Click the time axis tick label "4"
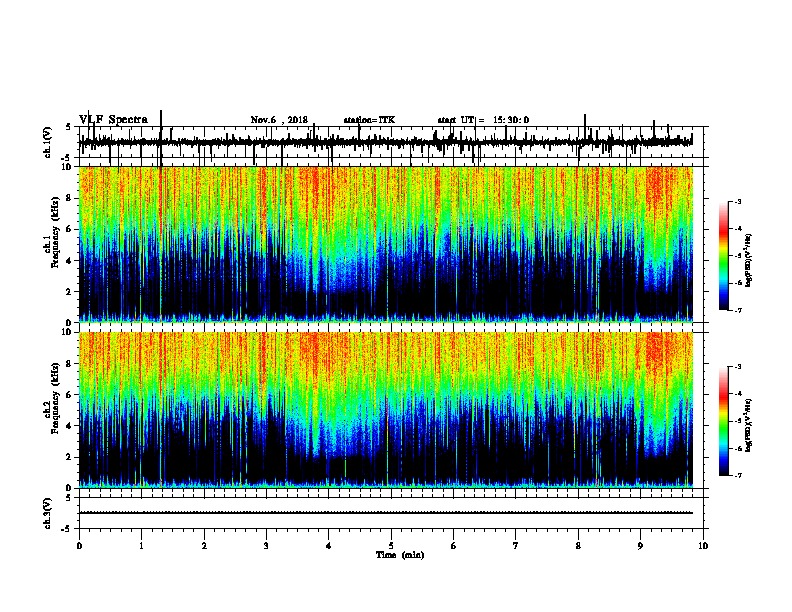The width and height of the screenshot is (792, 612). pyautogui.click(x=329, y=546)
